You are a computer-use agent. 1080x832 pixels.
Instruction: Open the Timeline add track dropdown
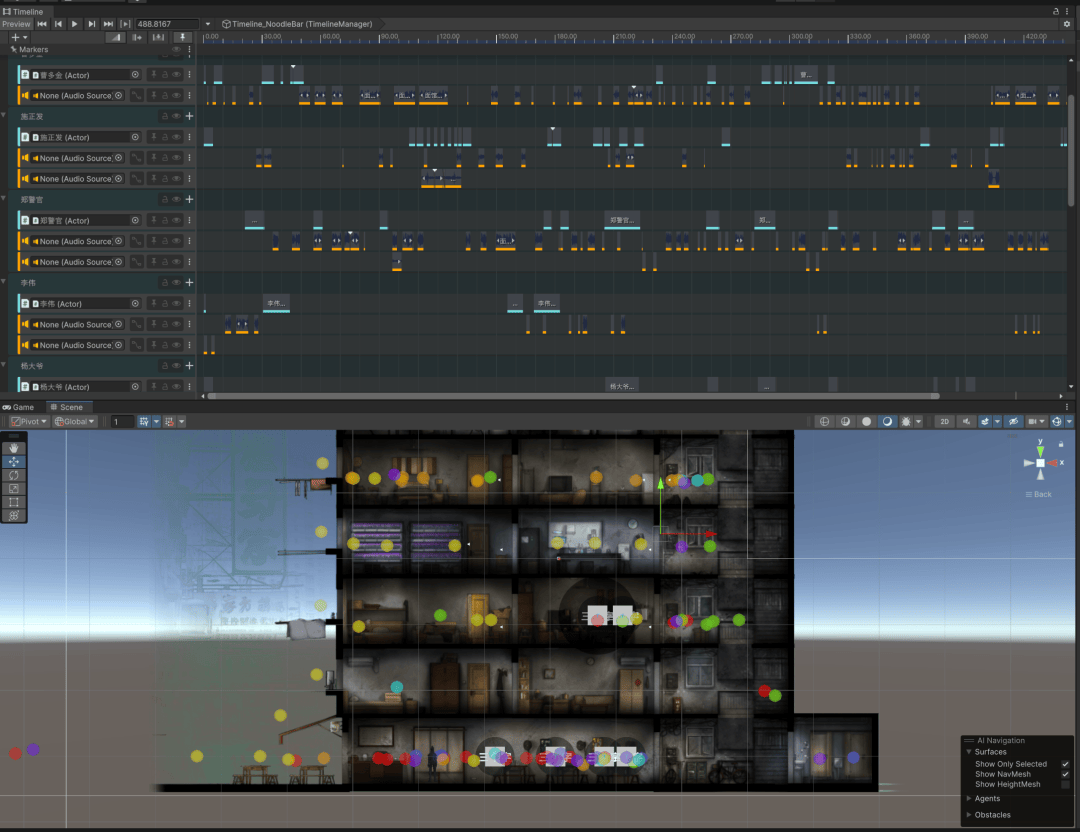point(19,37)
